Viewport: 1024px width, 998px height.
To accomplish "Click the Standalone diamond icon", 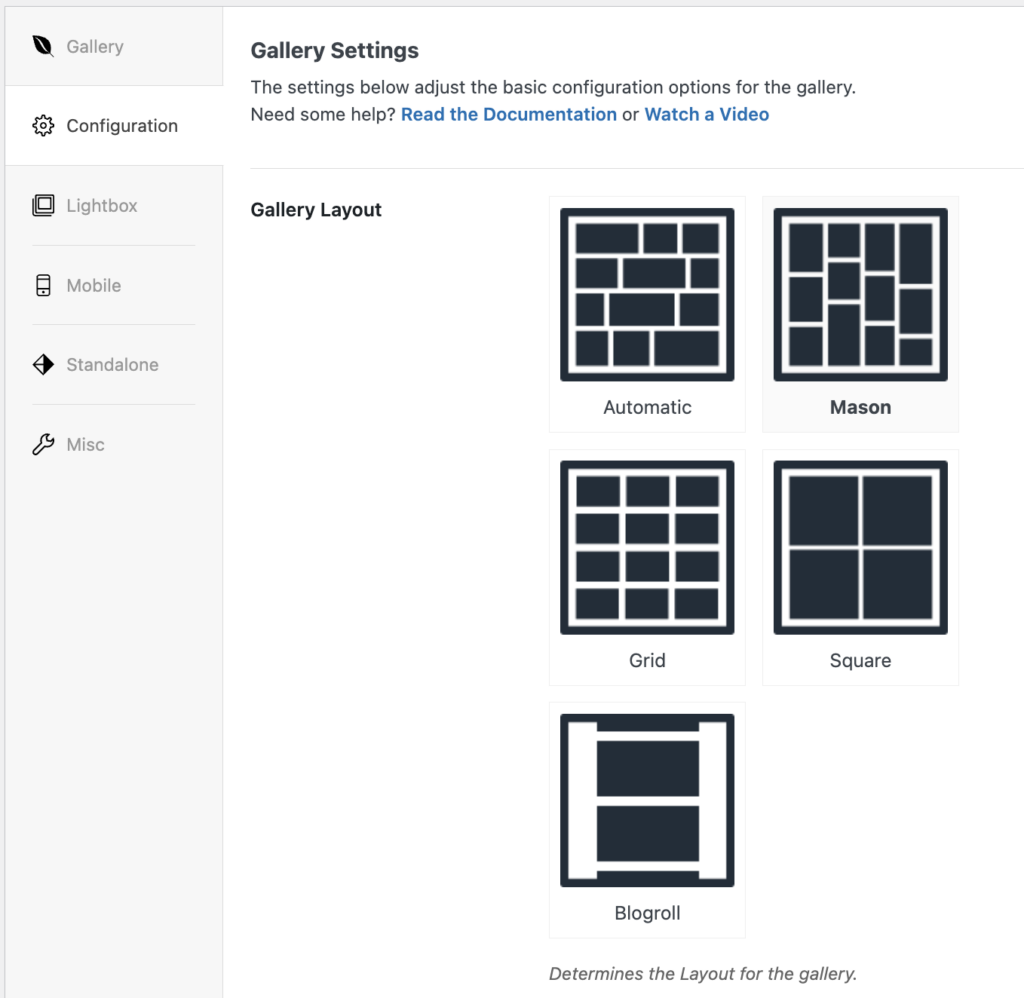I will [x=42, y=364].
